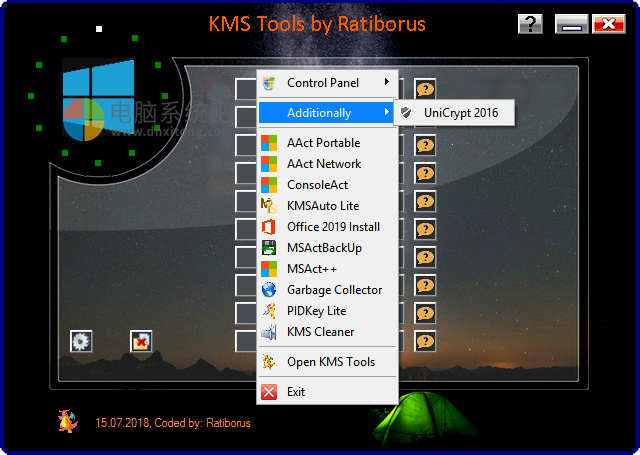This screenshot has height=455, width=640.
Task: Select AAct Network from the menu
Action: point(323,164)
